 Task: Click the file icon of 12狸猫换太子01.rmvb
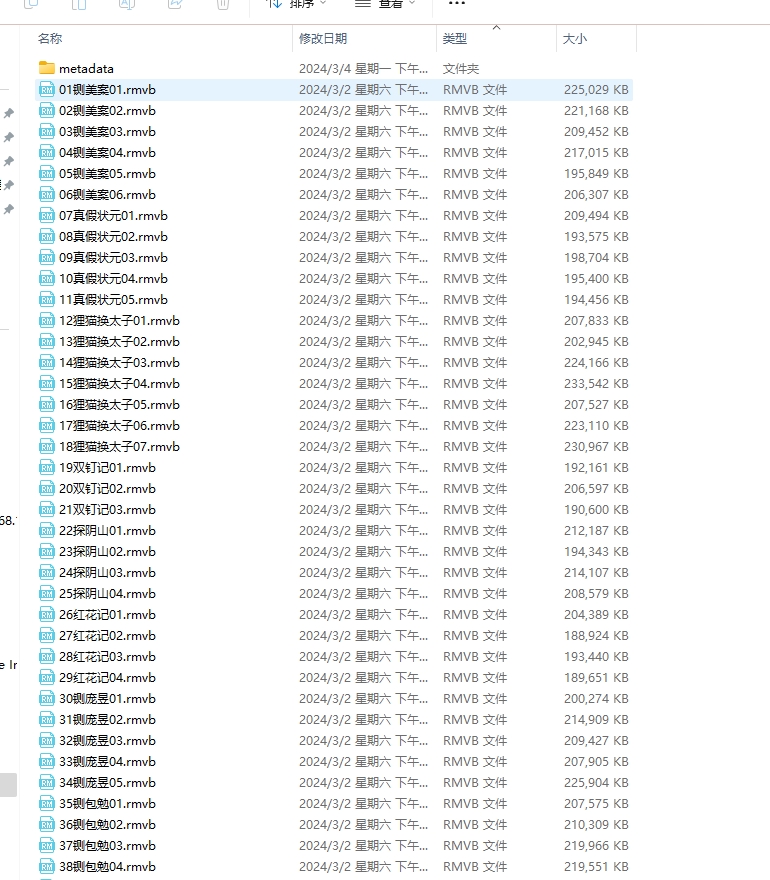tap(47, 320)
